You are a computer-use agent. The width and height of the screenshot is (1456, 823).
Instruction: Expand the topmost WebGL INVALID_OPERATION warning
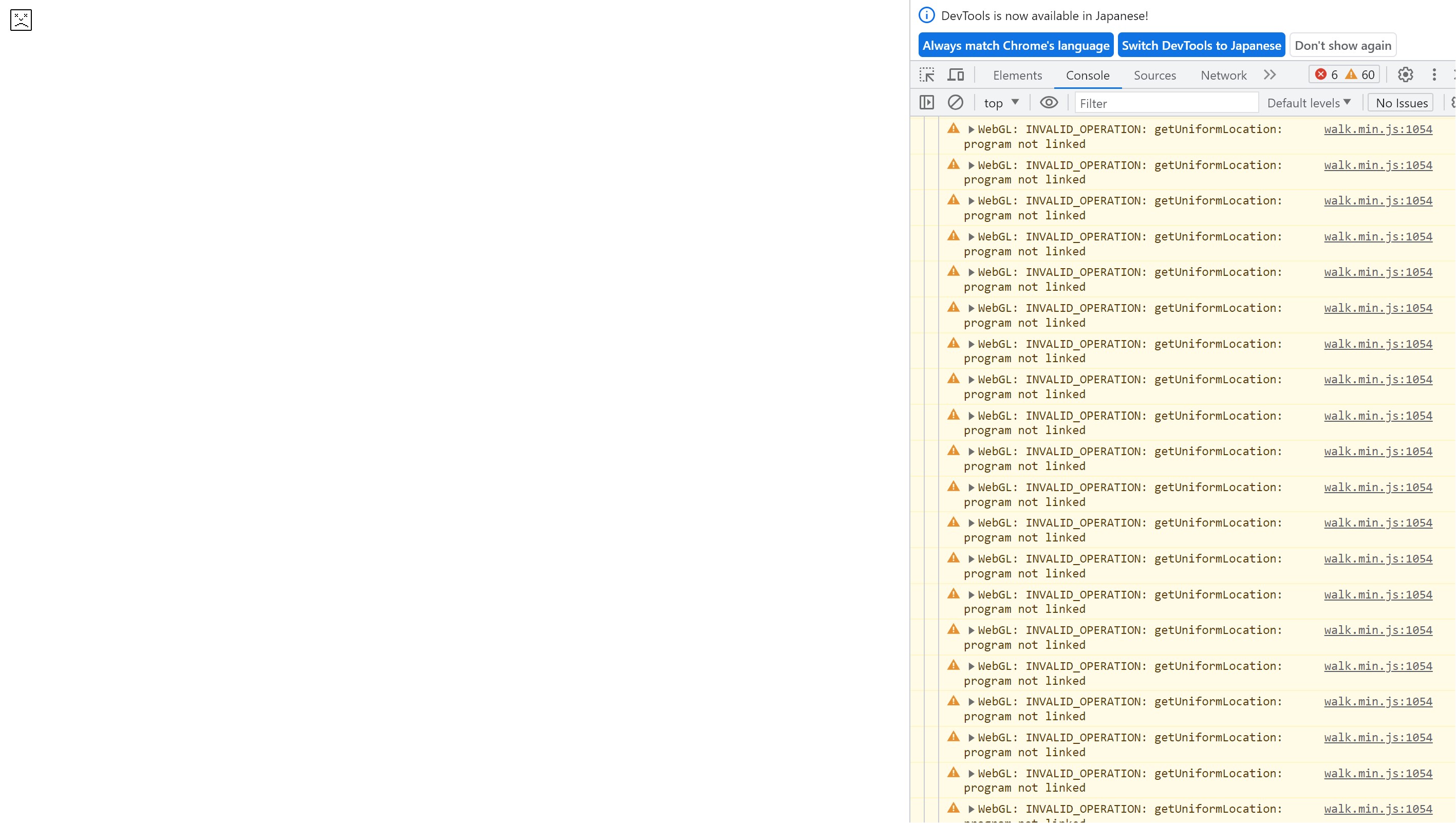(971, 129)
